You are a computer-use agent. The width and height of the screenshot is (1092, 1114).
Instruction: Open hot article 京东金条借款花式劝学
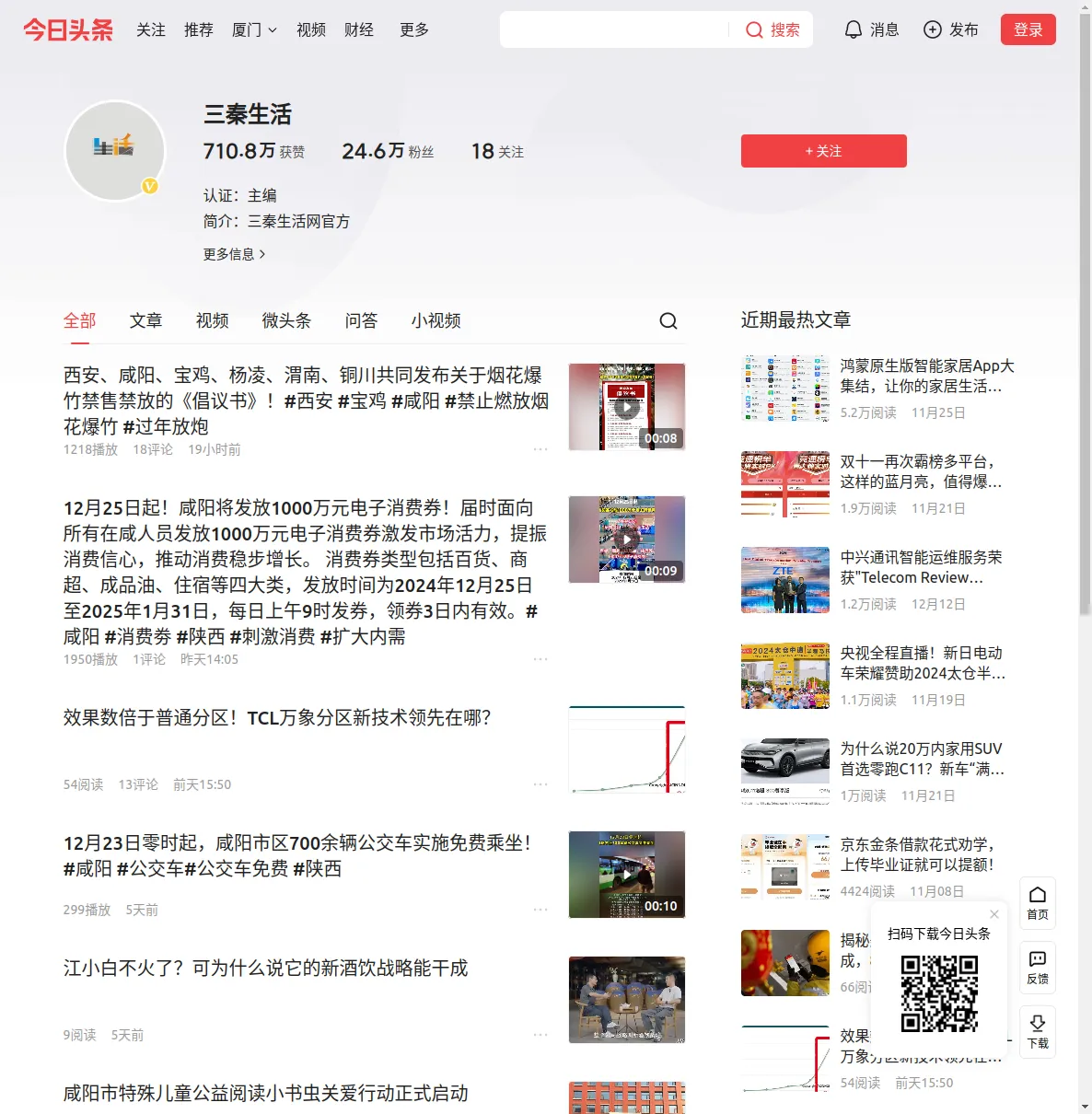tap(918, 854)
